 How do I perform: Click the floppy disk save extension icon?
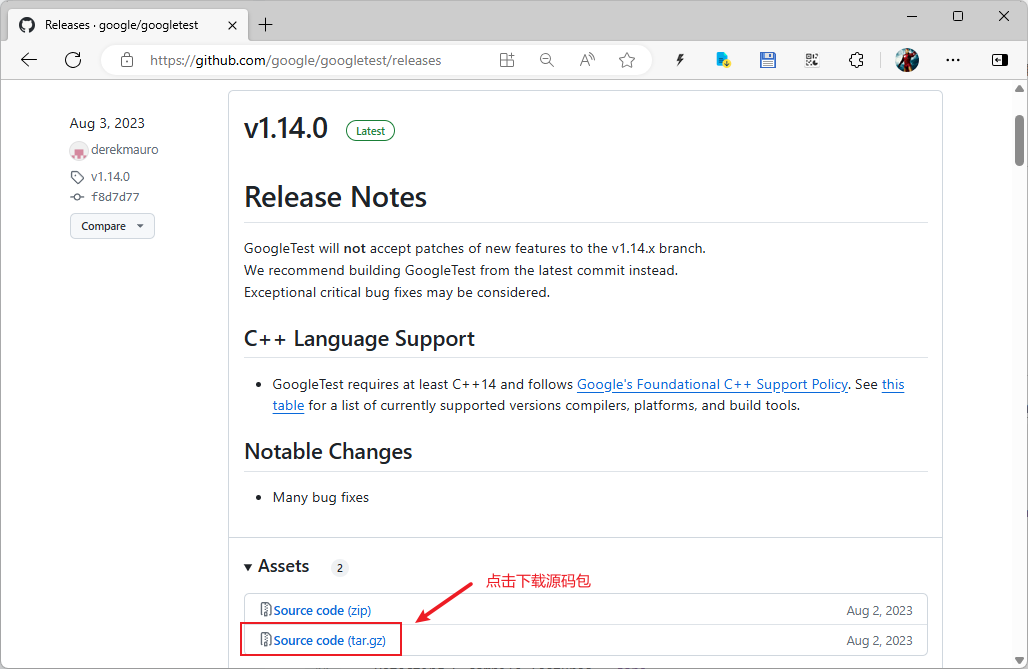click(x=768, y=60)
